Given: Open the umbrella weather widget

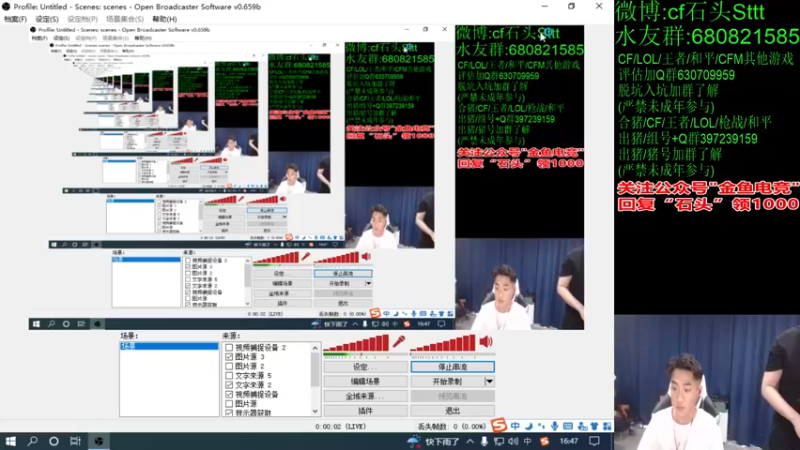Looking at the screenshot, I should click(413, 441).
